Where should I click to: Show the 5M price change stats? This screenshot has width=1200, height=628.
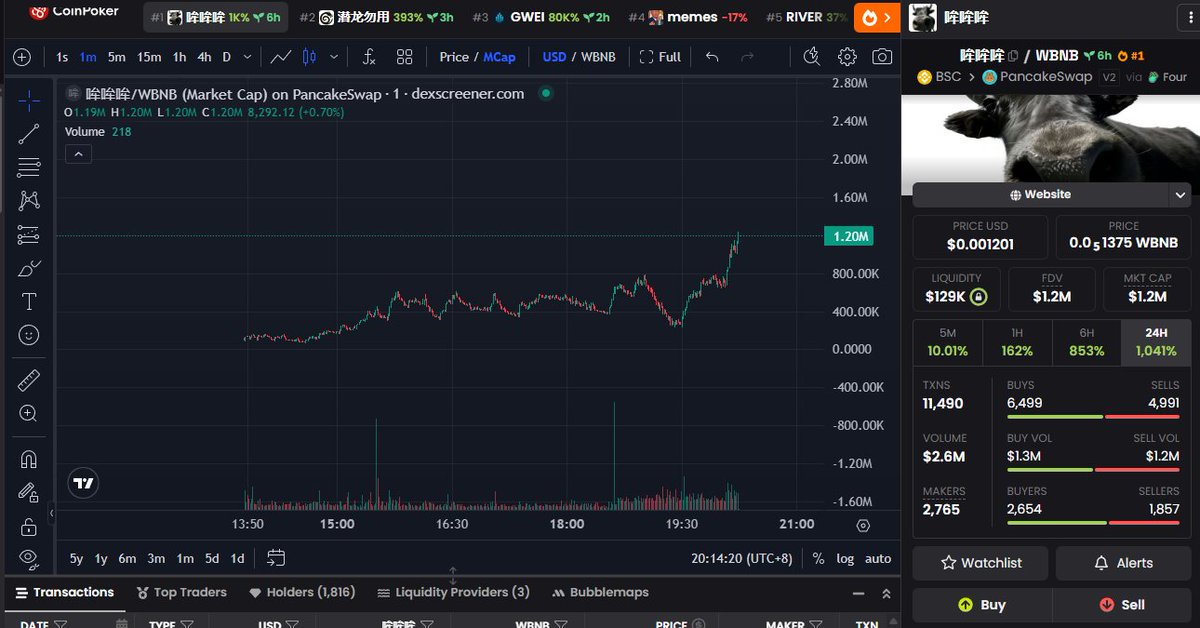pyautogui.click(x=948, y=341)
